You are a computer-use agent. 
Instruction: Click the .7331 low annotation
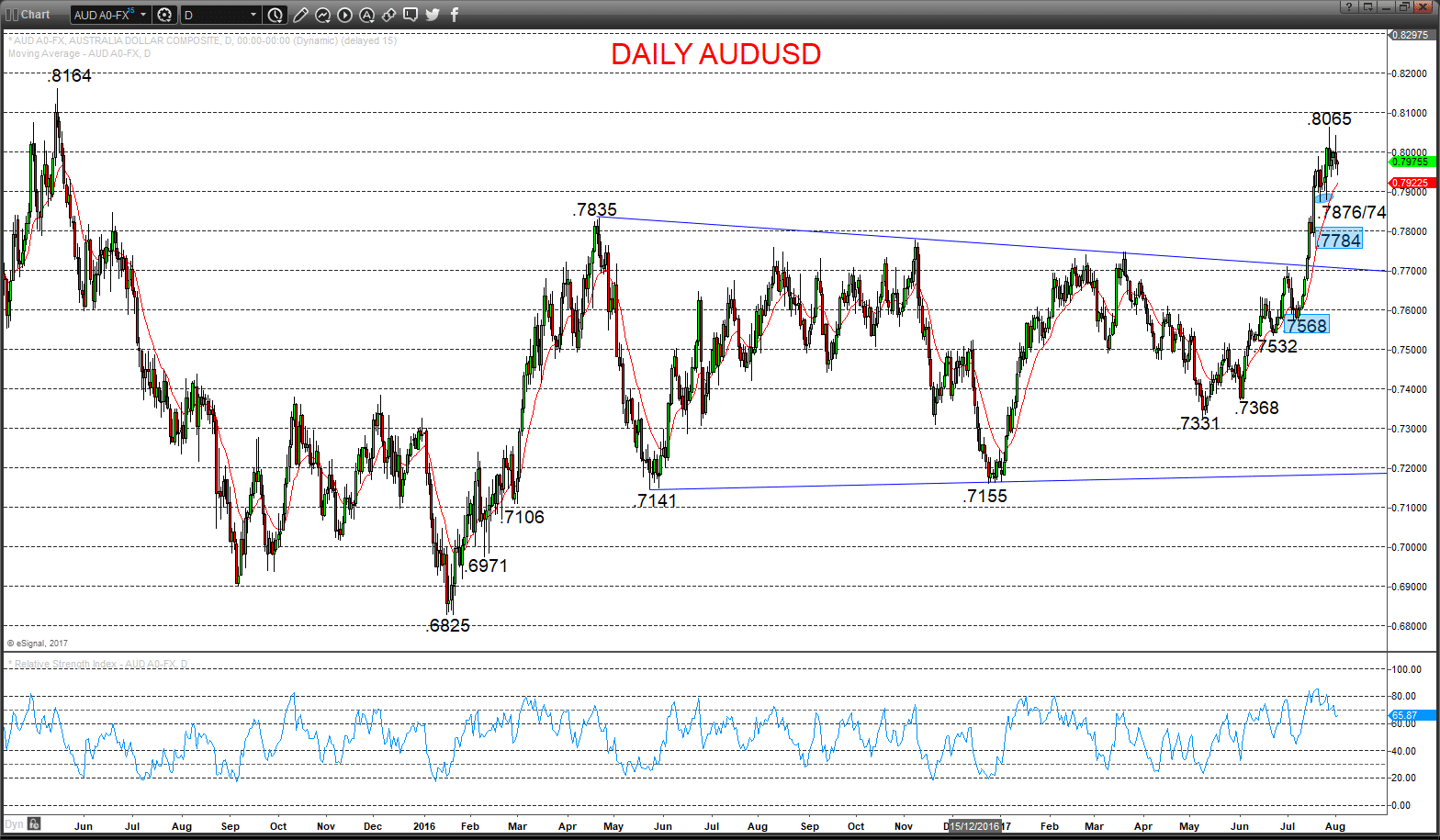tap(1198, 424)
